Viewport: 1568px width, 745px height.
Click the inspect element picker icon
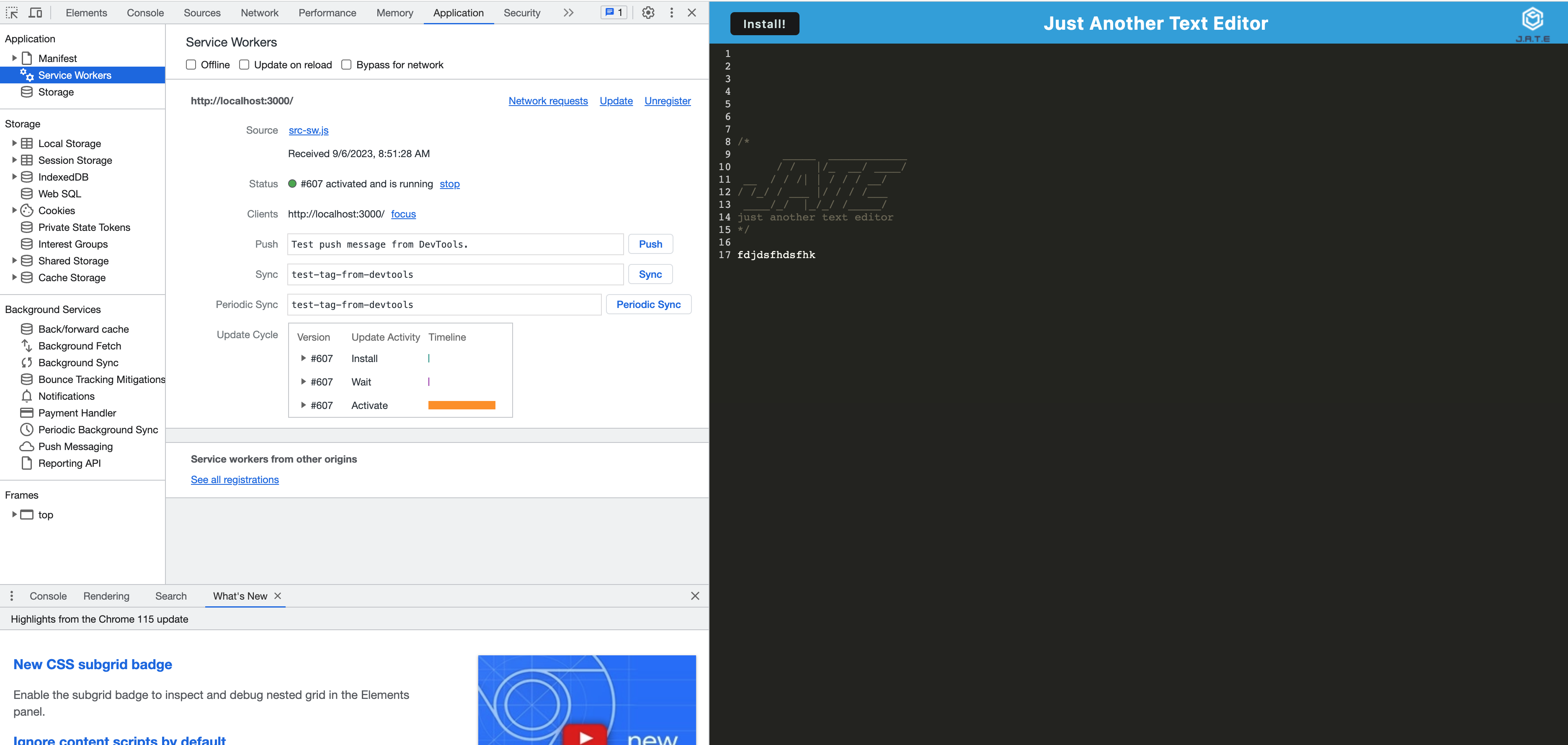[12, 13]
